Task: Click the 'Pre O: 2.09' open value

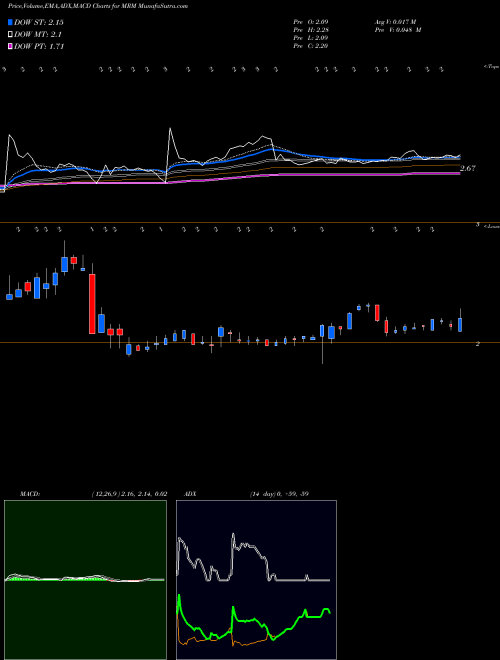Action: [311, 21]
